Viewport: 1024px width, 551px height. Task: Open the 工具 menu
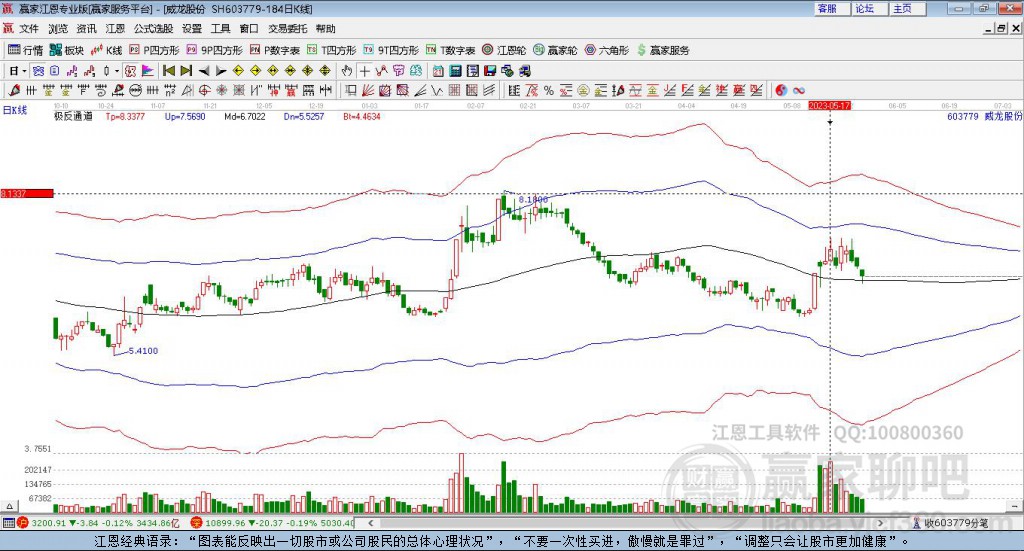[221, 29]
